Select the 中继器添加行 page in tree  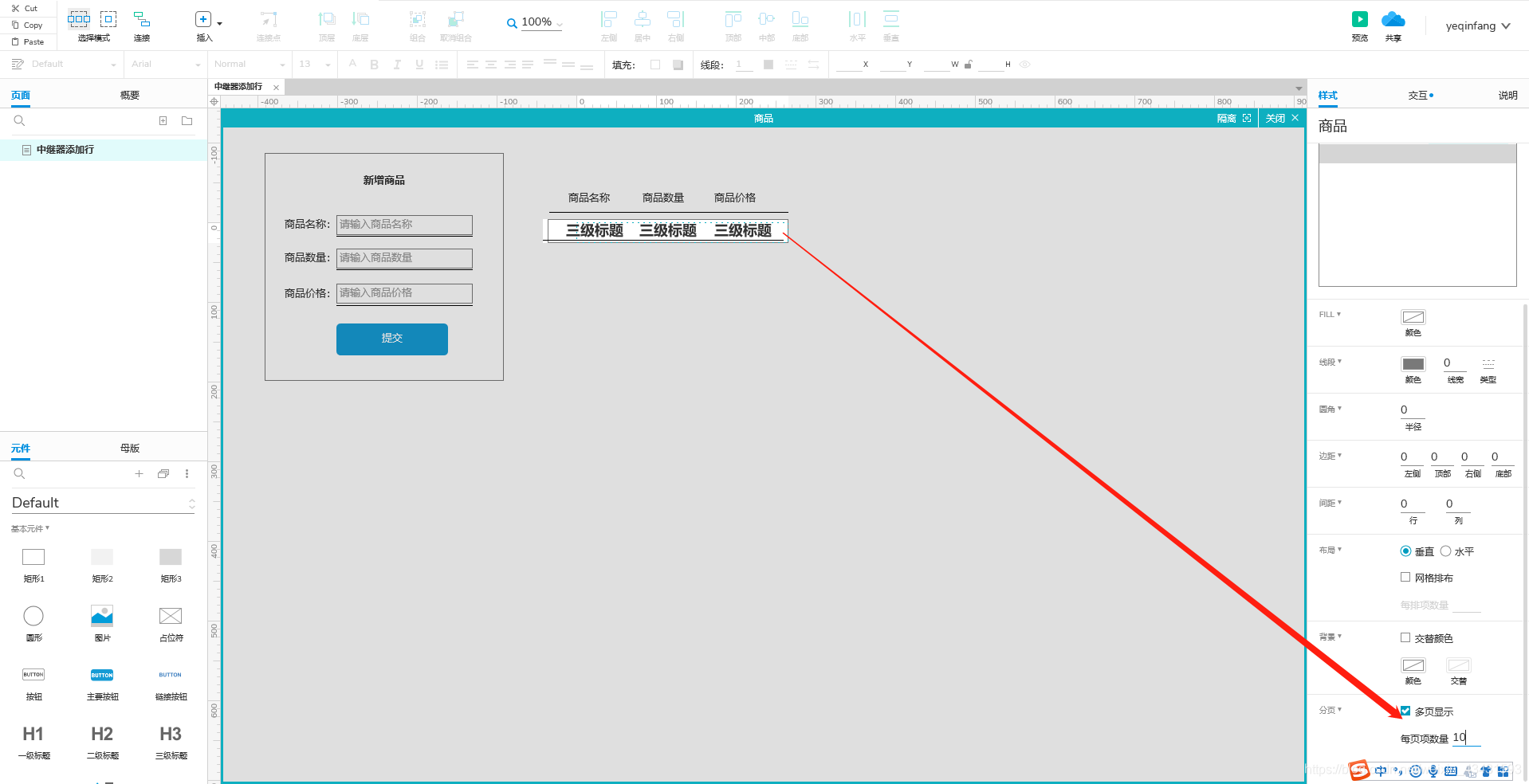(x=104, y=150)
